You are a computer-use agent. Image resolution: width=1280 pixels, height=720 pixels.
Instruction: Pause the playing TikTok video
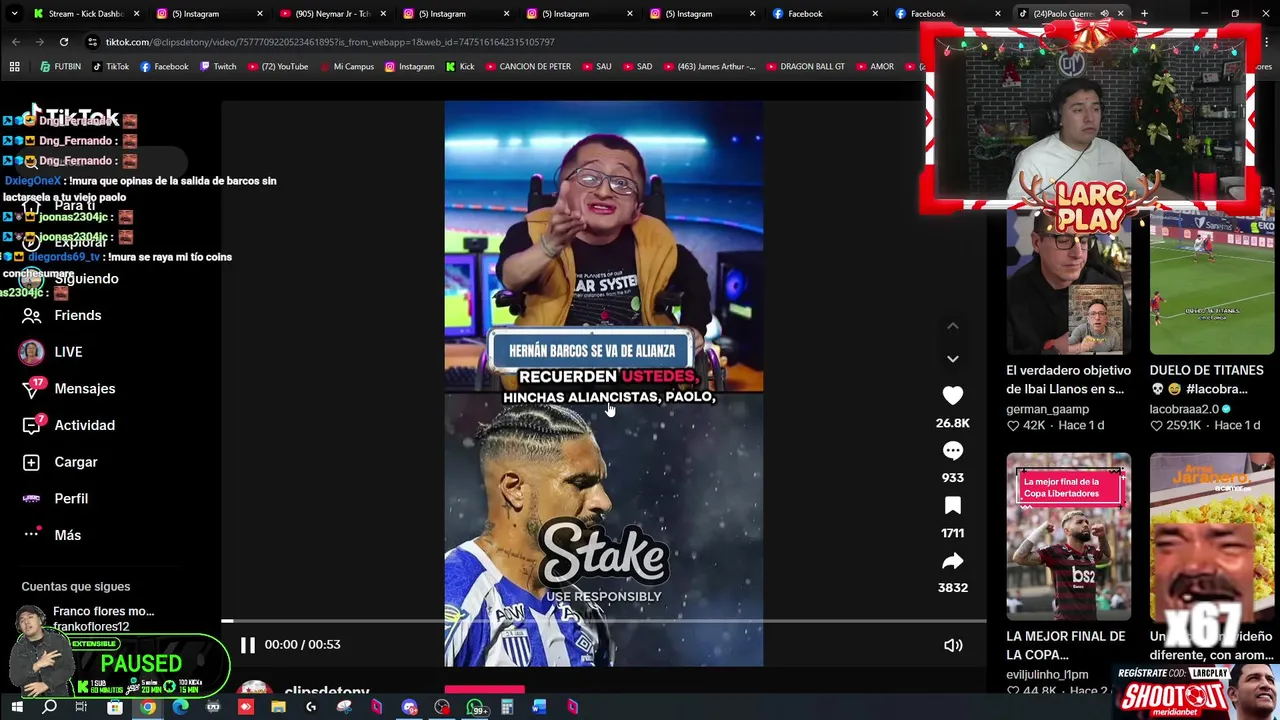[x=248, y=645]
